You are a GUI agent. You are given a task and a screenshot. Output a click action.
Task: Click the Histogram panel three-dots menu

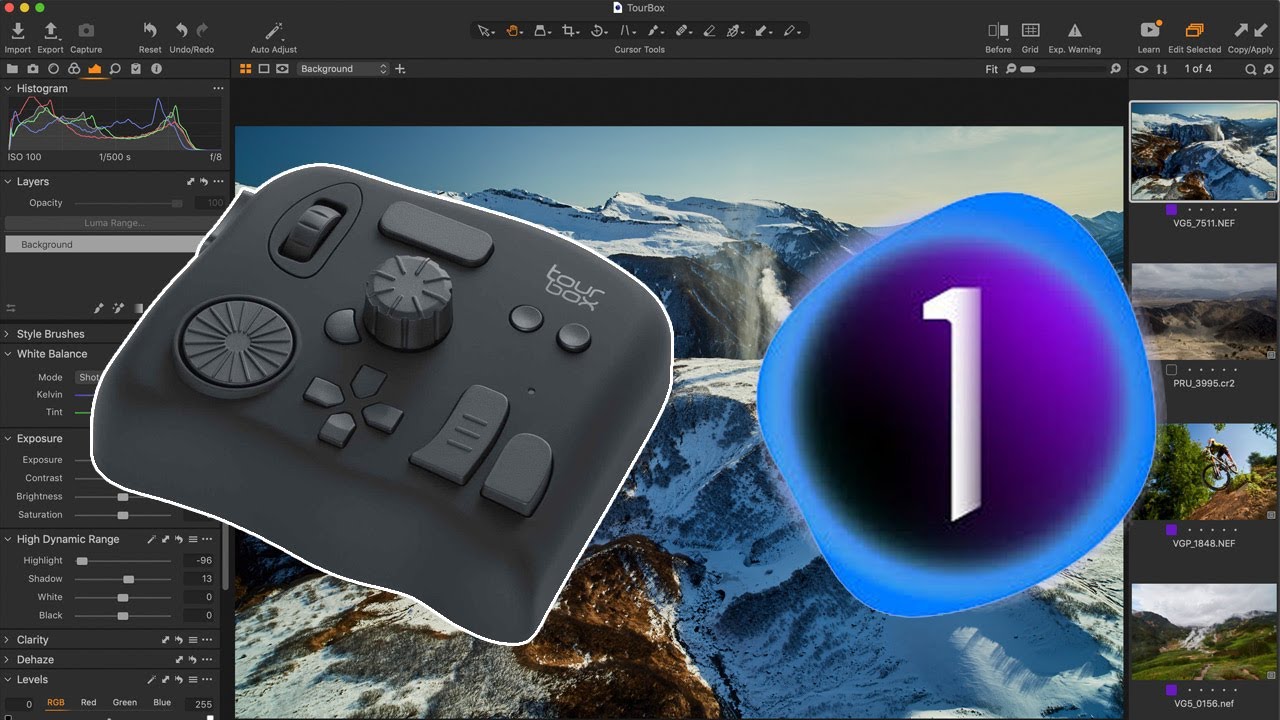(218, 88)
